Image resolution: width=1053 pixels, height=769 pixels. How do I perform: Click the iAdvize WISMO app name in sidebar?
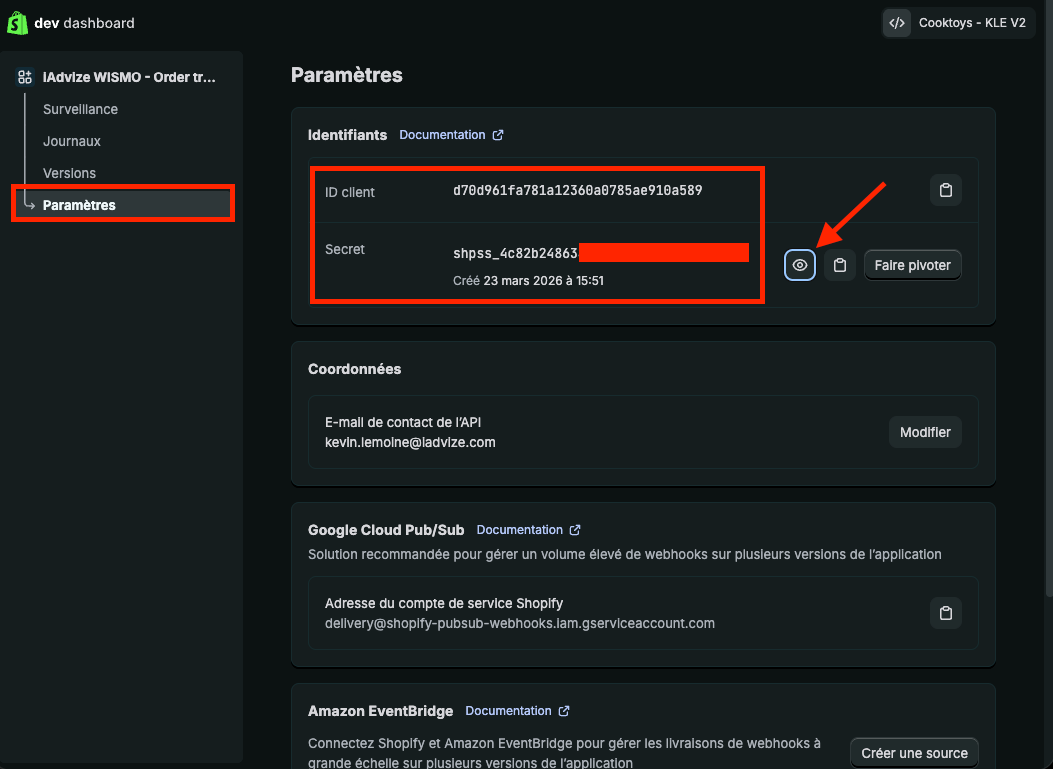[129, 77]
